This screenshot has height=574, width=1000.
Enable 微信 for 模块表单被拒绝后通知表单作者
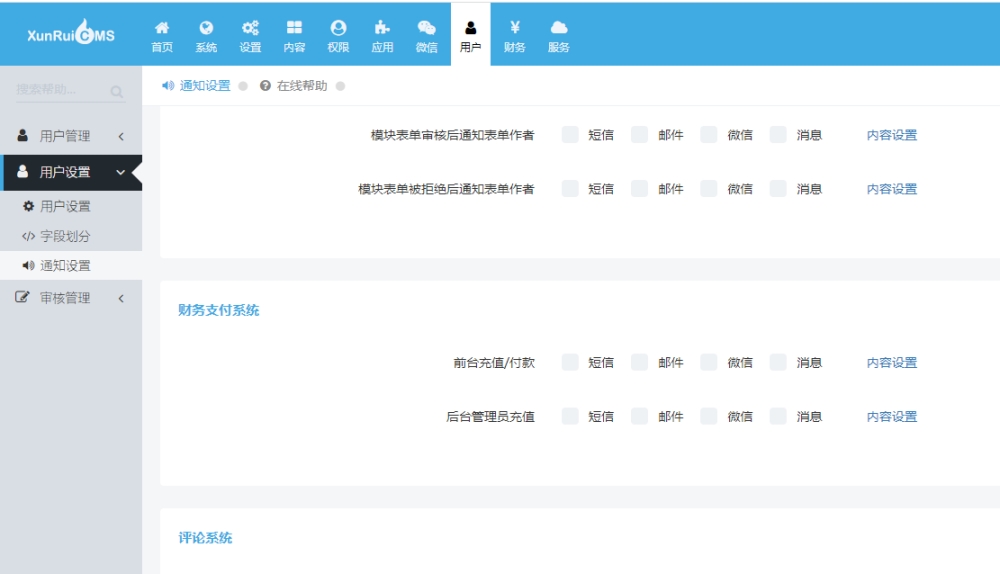pos(709,189)
